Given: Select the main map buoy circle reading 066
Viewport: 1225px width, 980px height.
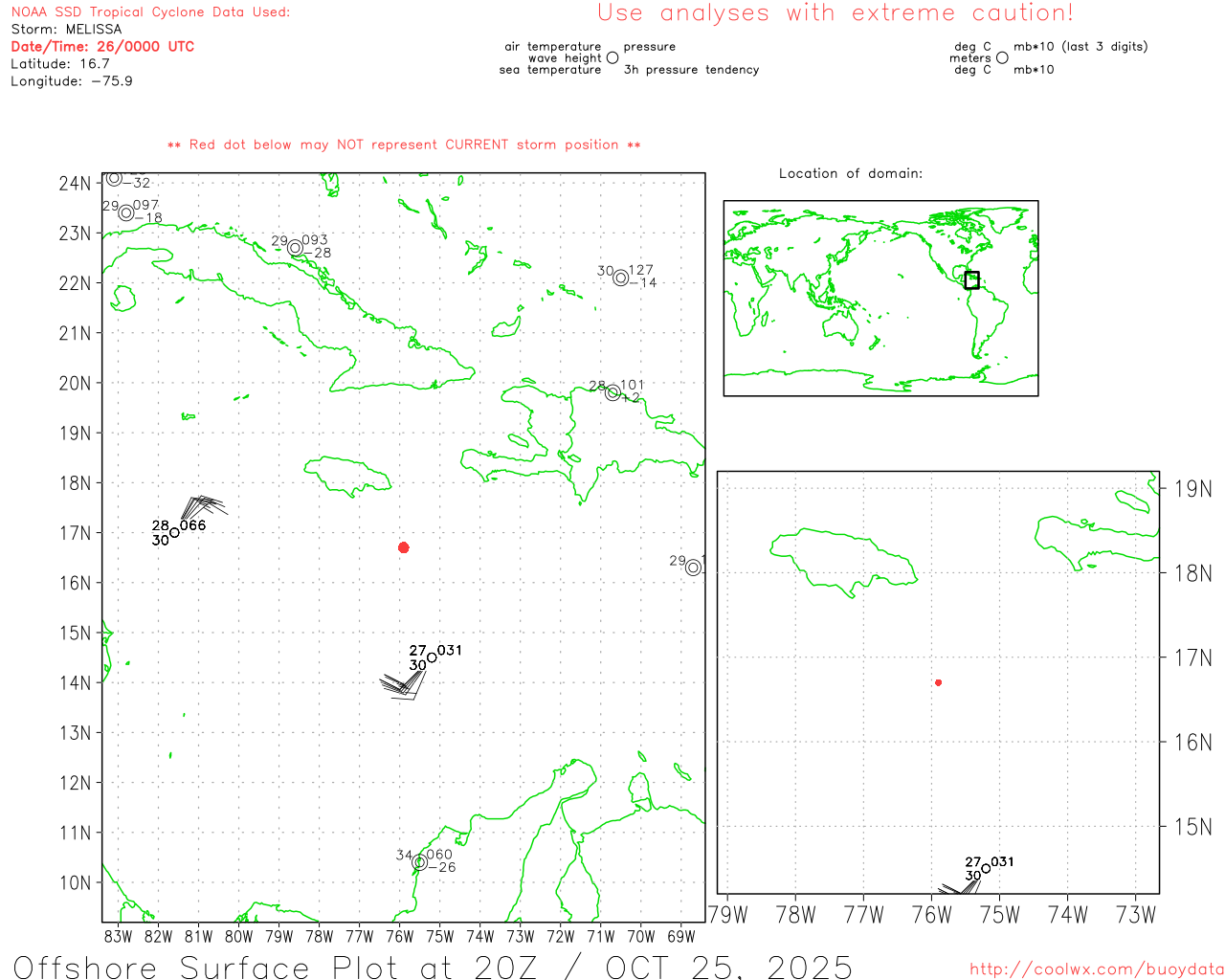Looking at the screenshot, I should click(174, 532).
